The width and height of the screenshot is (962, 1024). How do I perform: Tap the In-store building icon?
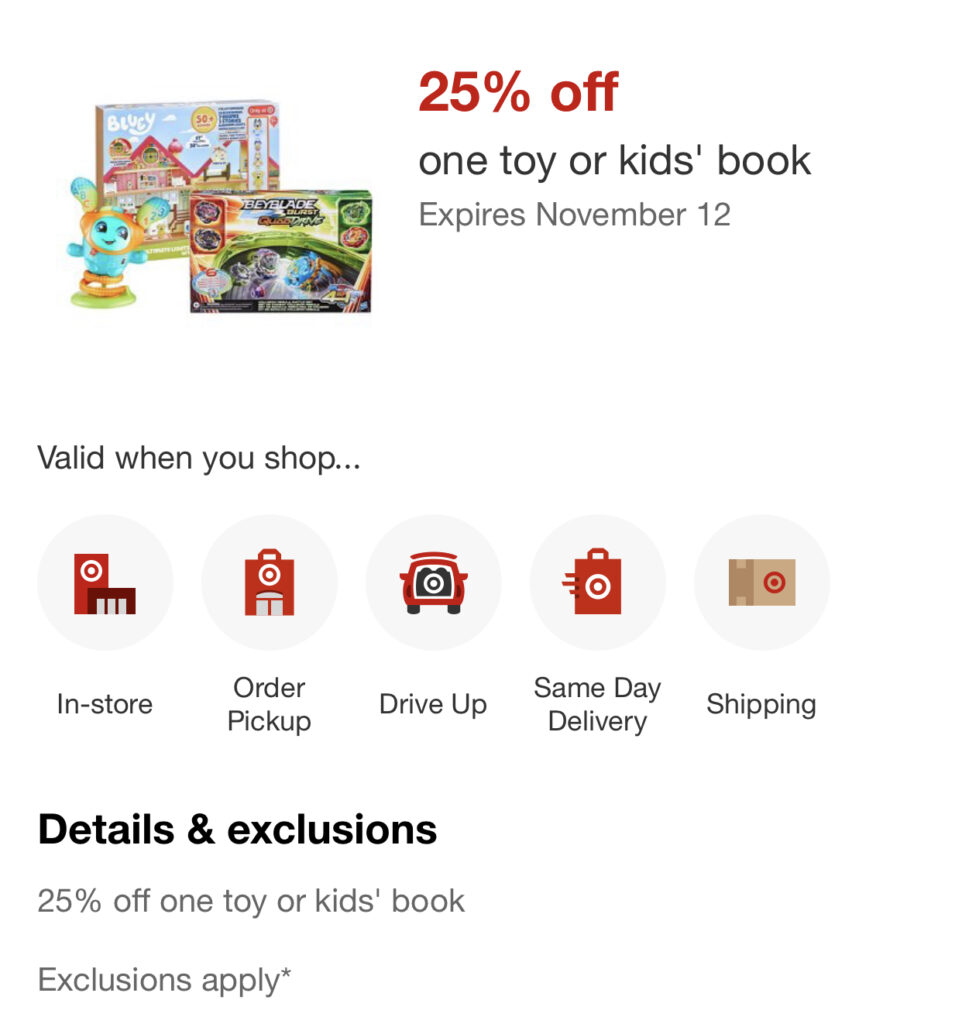[x=105, y=583]
